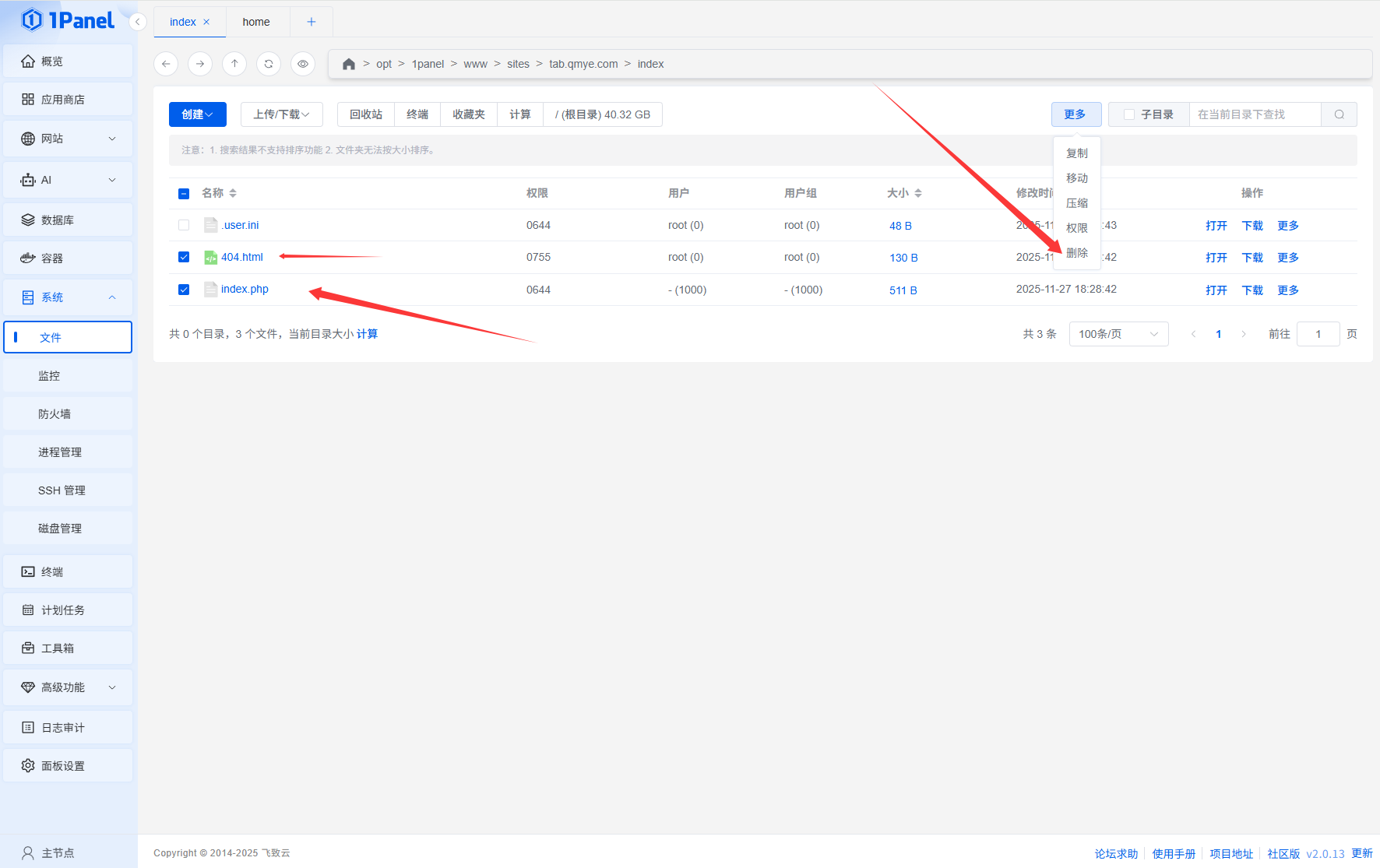Screen dimensions: 1380x868
Task: Refresh the file list
Action: (269, 64)
